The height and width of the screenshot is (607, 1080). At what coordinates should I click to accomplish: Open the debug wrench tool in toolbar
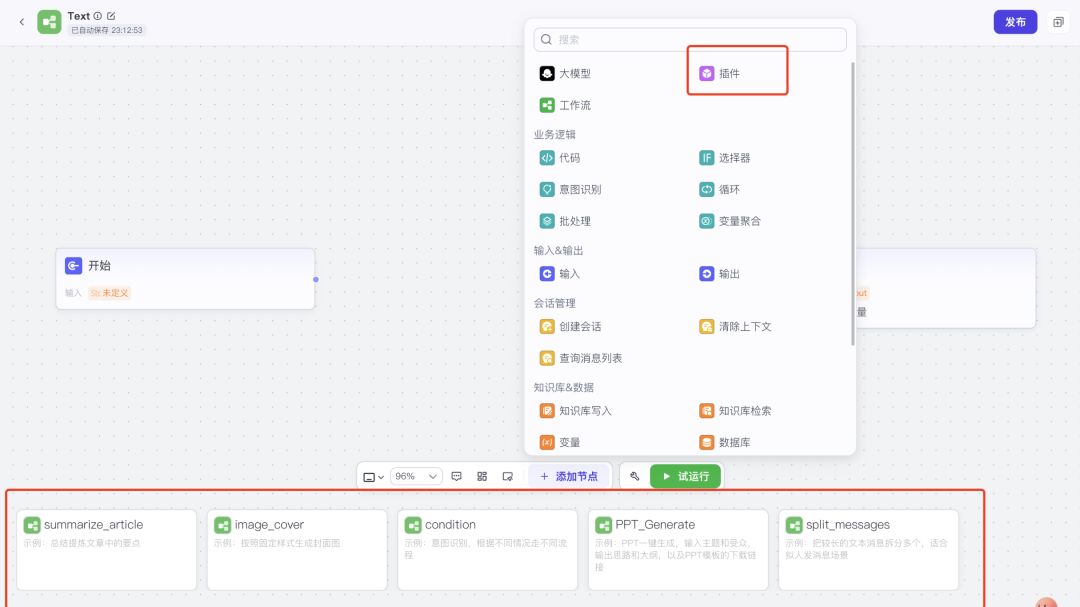[x=634, y=477]
